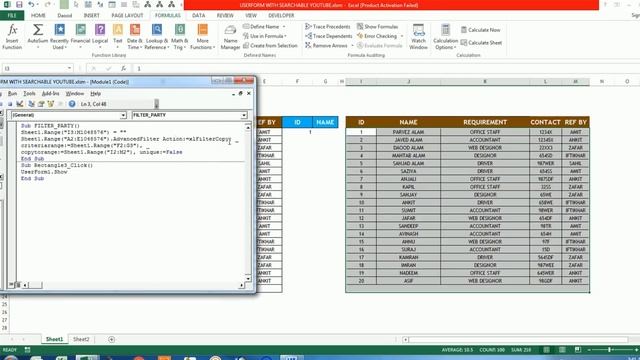Select the Sheet1 tab

pyautogui.click(x=54, y=339)
